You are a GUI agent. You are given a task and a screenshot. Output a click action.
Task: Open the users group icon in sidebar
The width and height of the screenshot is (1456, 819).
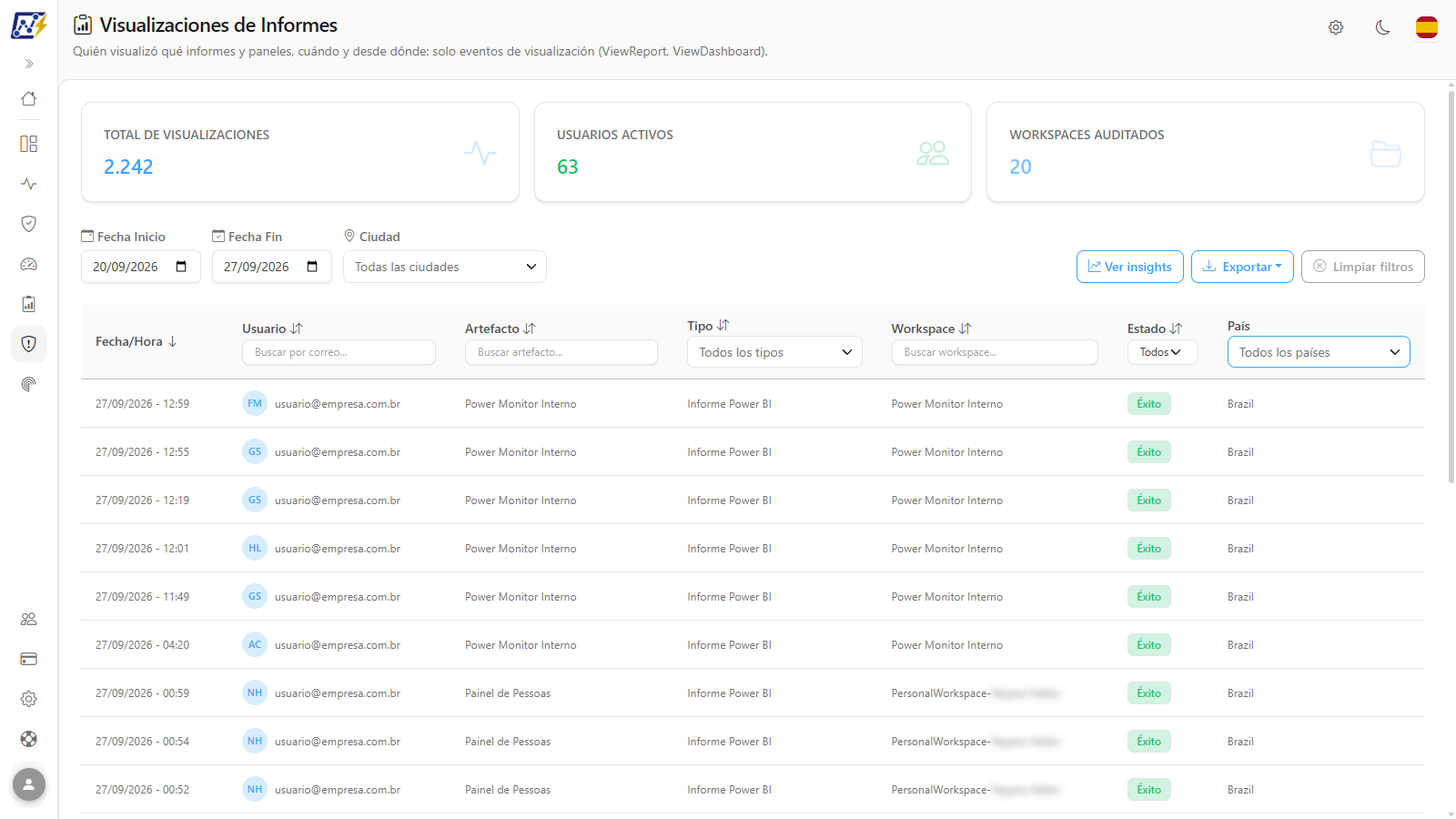[29, 619]
